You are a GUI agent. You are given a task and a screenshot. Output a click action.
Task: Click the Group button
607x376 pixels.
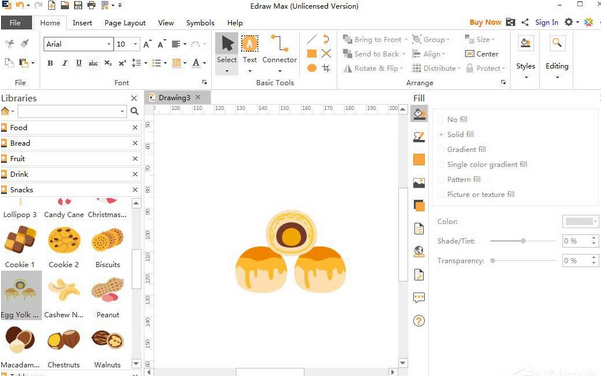coord(430,39)
